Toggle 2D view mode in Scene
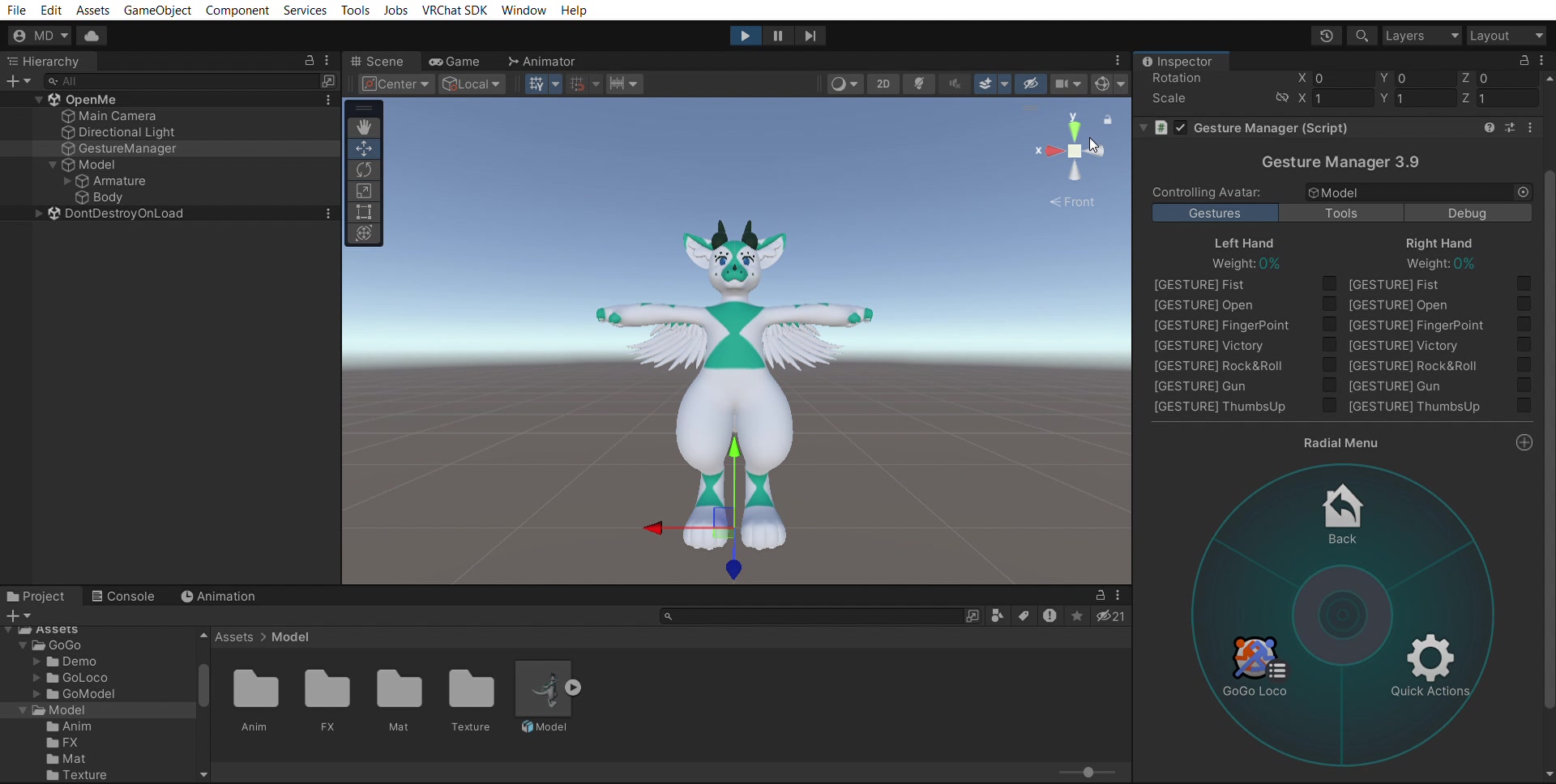This screenshot has width=1556, height=784. coord(883,83)
